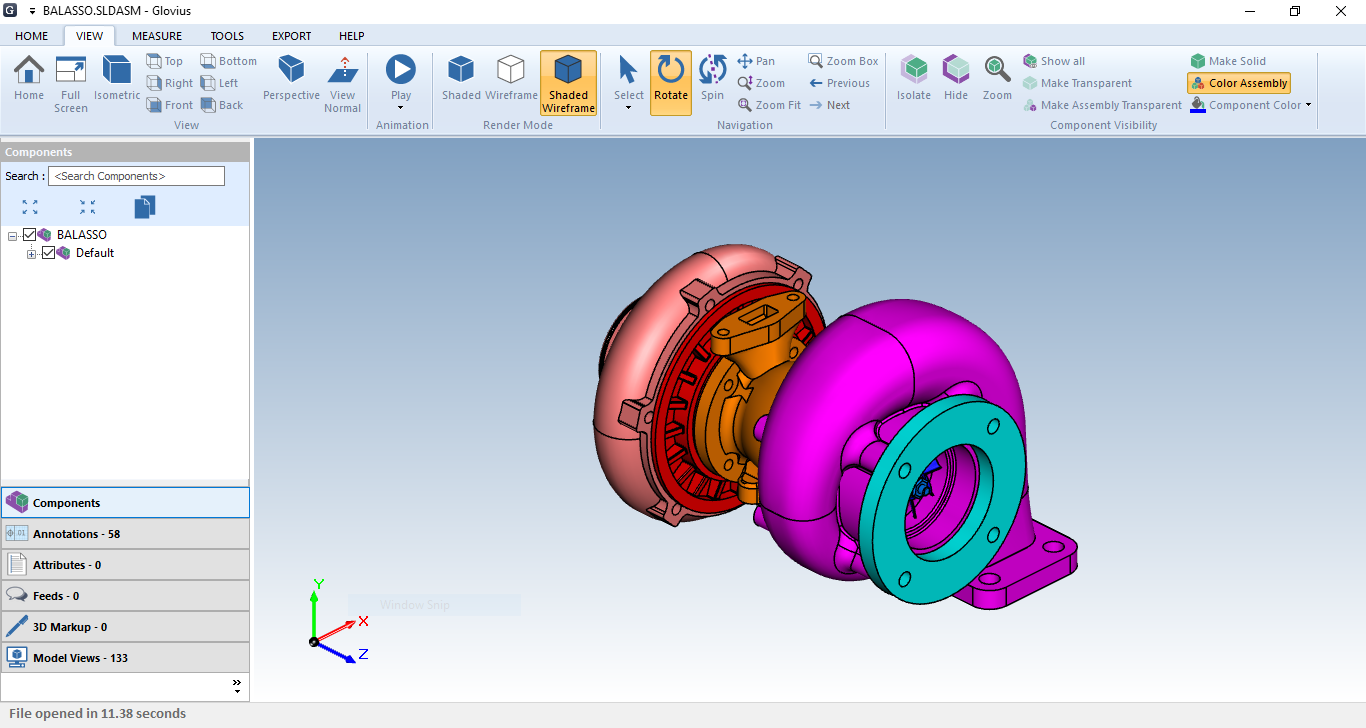Click the Zoom Fit button
The image size is (1366, 728).
(x=769, y=105)
